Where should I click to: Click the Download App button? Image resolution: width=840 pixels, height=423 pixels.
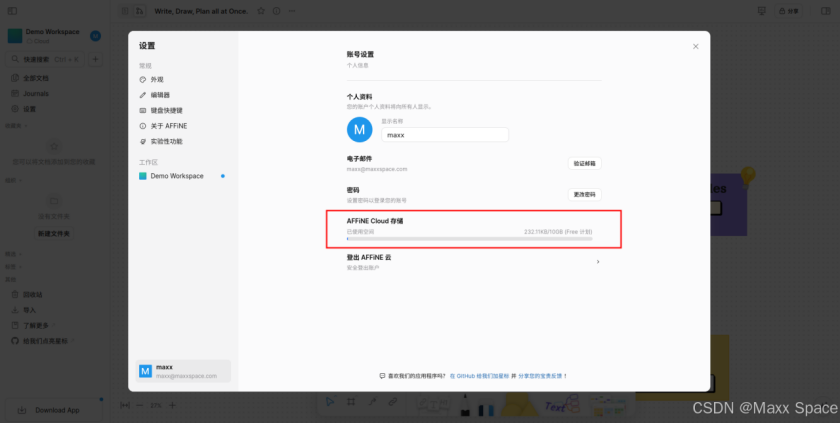54,410
